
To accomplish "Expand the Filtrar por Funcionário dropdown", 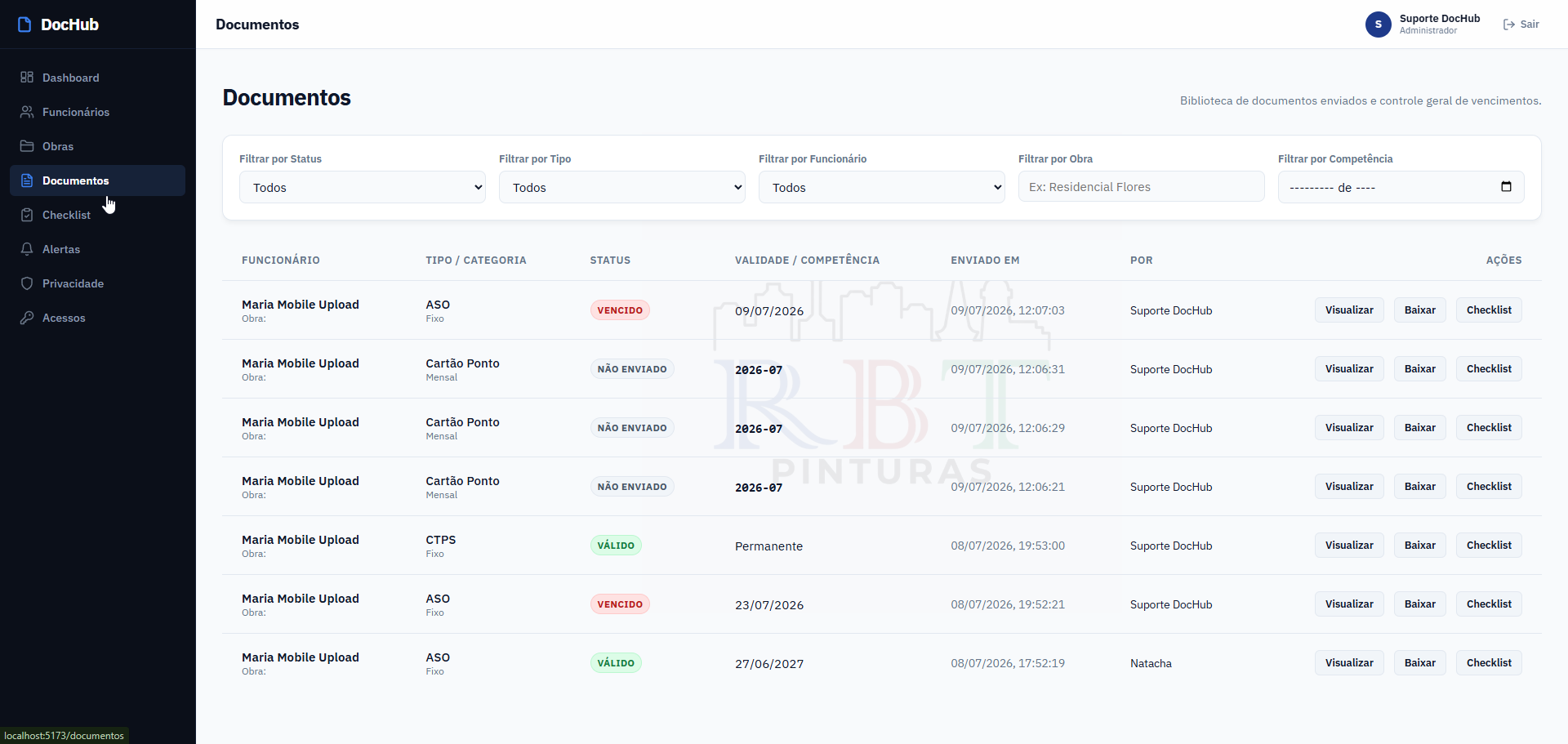I will pos(882,187).
